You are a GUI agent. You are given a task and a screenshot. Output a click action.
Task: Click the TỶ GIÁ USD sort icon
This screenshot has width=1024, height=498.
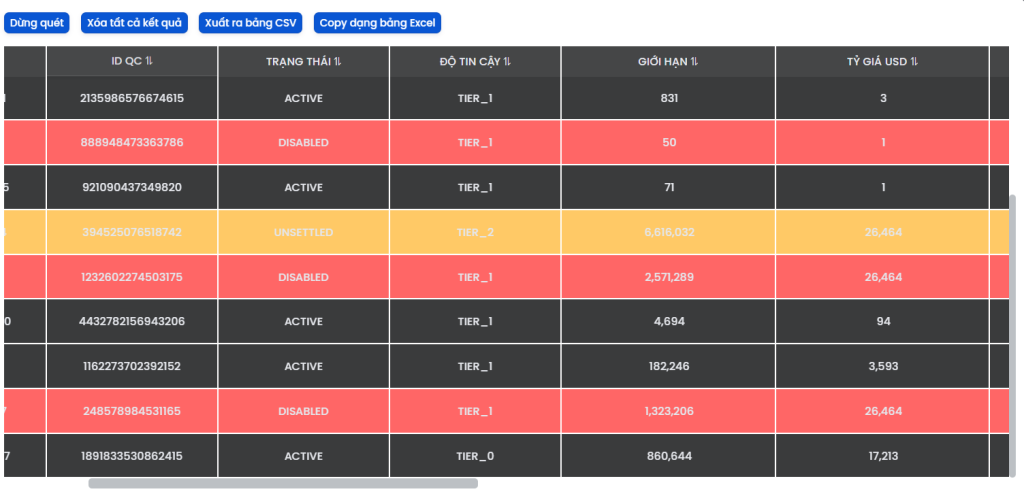click(x=914, y=61)
